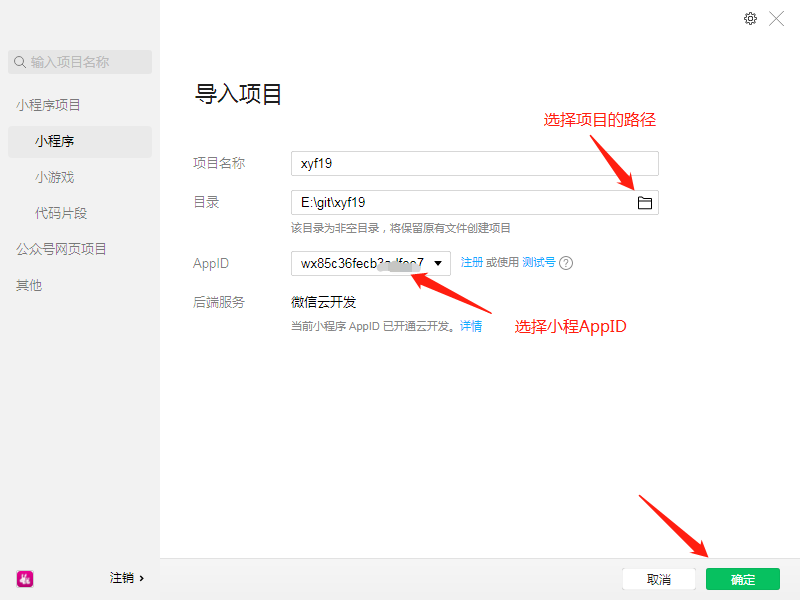Viewport: 800px width, 600px height.
Task: Browse for directory using folder icon
Action: coord(645,203)
